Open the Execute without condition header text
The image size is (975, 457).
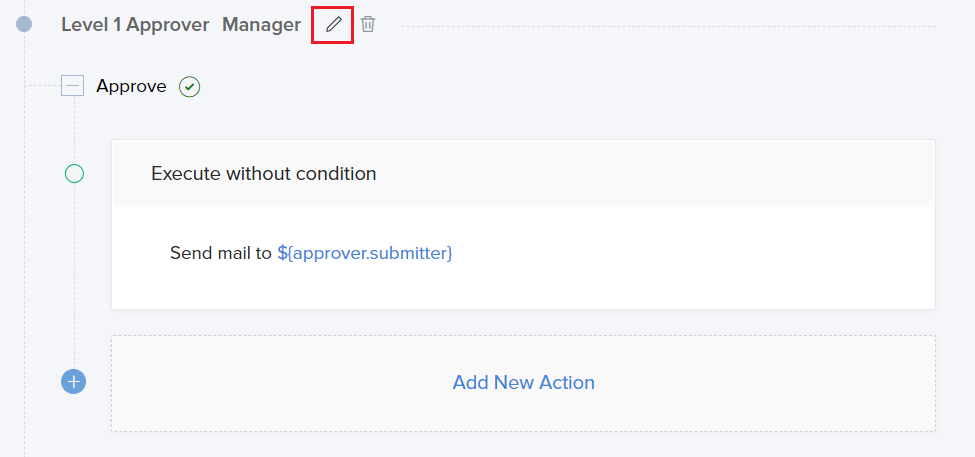[263, 174]
